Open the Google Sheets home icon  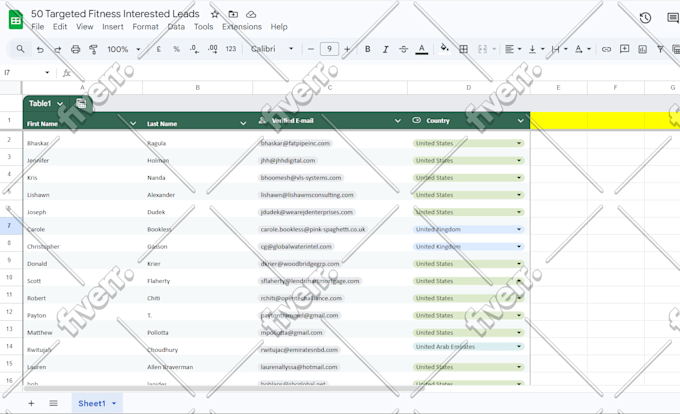(x=16, y=20)
